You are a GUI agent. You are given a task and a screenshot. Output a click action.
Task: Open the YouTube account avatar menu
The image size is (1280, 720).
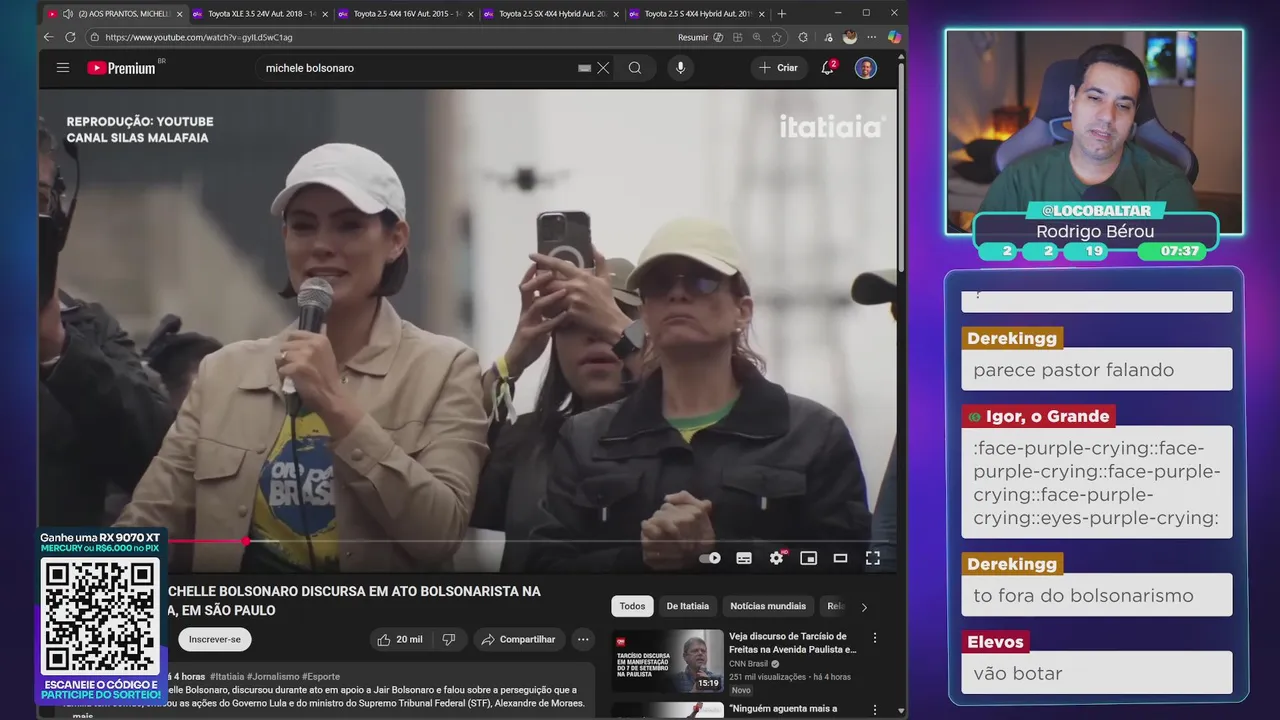click(866, 68)
